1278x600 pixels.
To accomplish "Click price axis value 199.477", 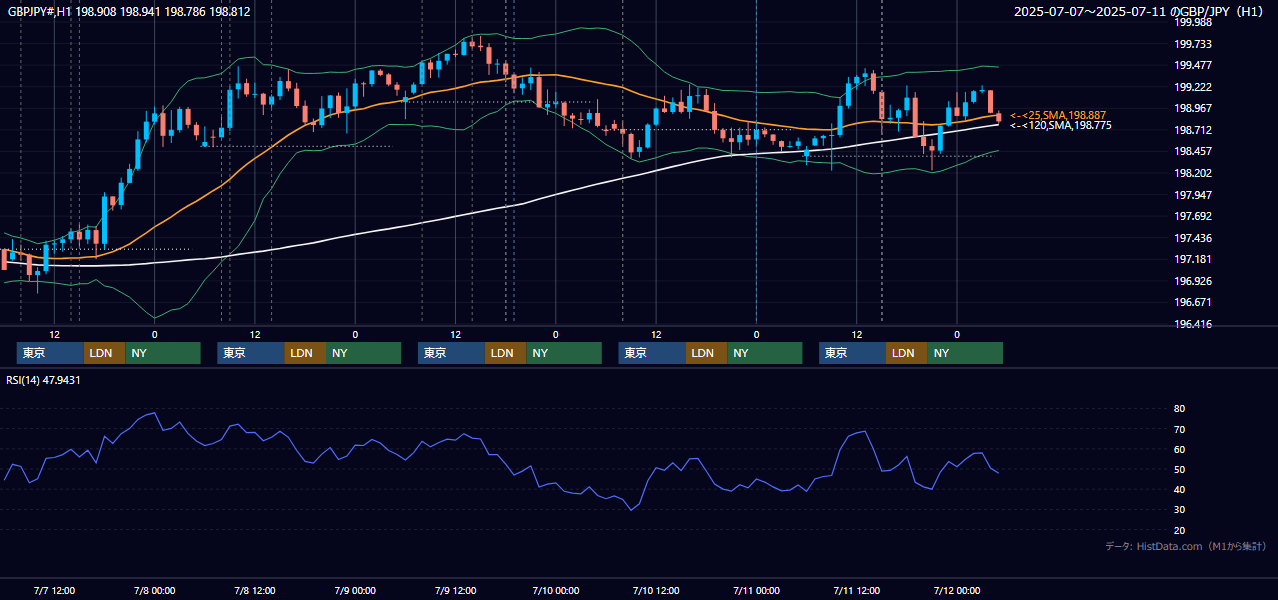I will (x=1193, y=65).
